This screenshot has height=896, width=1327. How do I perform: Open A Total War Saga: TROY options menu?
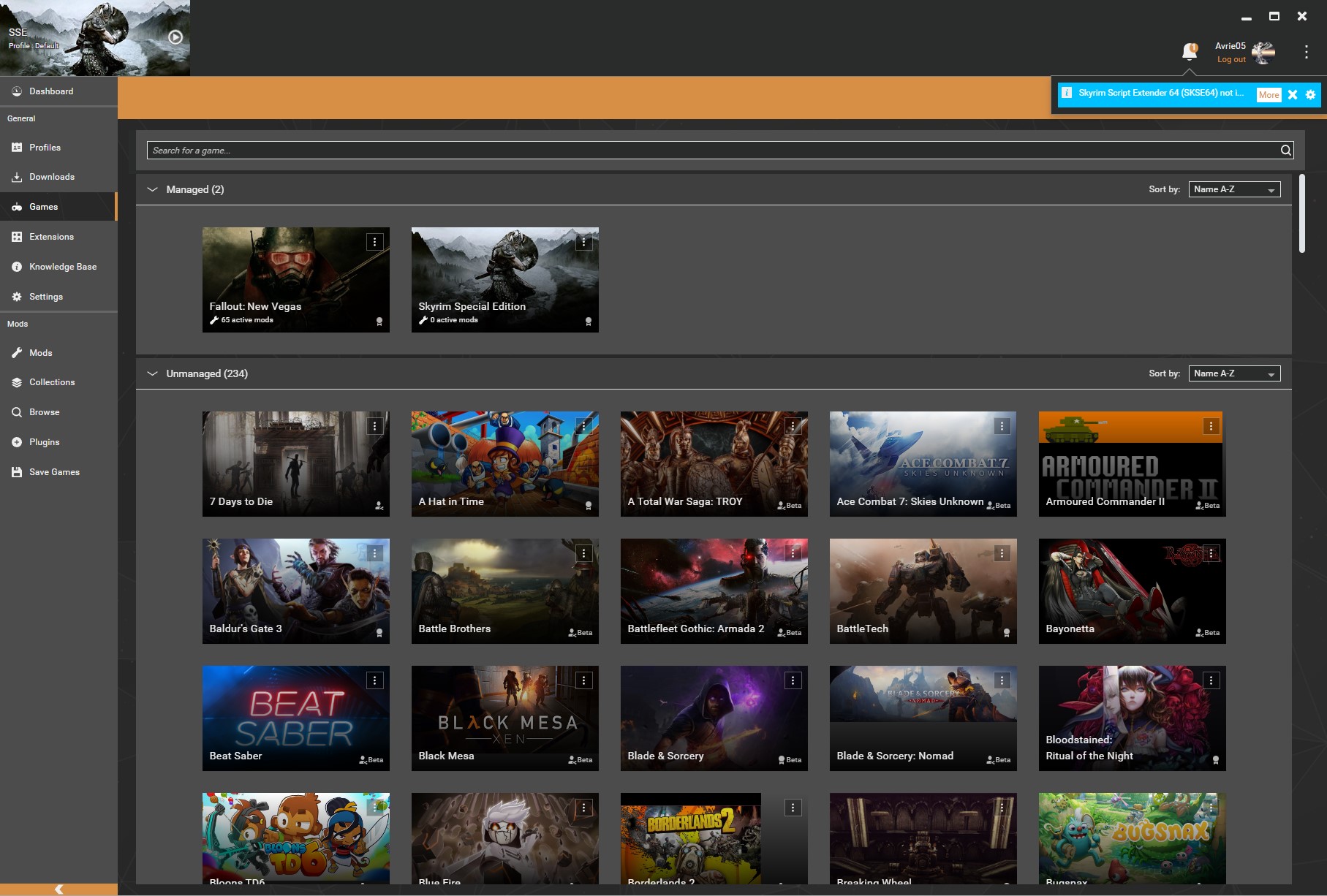pyautogui.click(x=793, y=426)
